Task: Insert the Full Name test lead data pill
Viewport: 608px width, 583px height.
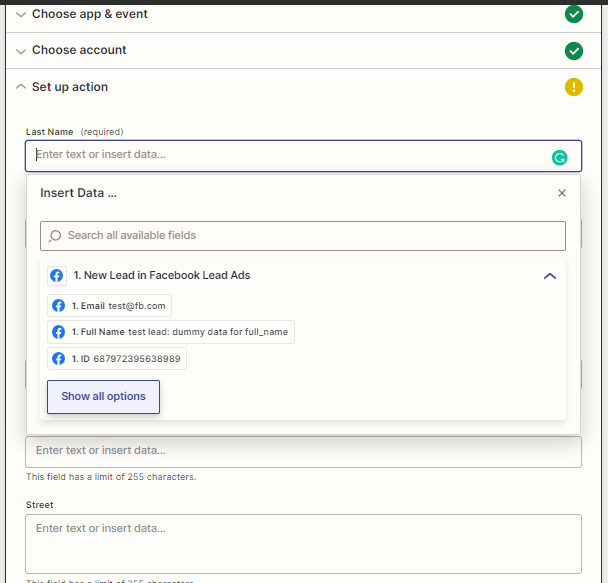Action: [171, 332]
